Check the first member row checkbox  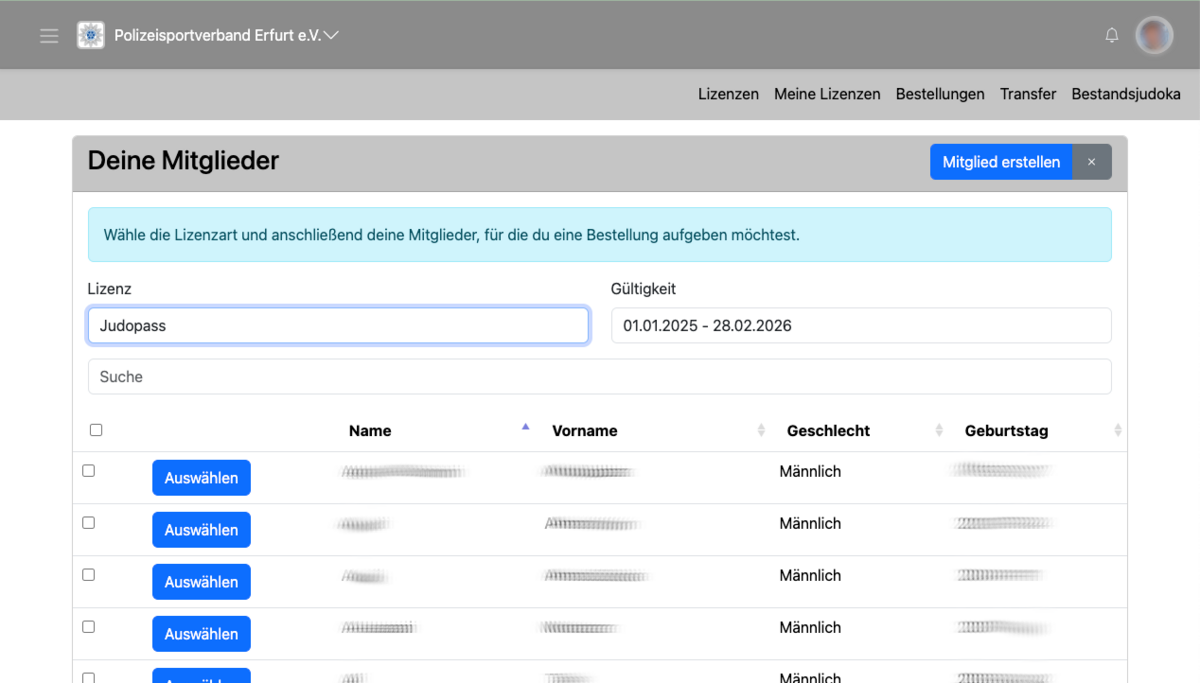[x=88, y=471]
